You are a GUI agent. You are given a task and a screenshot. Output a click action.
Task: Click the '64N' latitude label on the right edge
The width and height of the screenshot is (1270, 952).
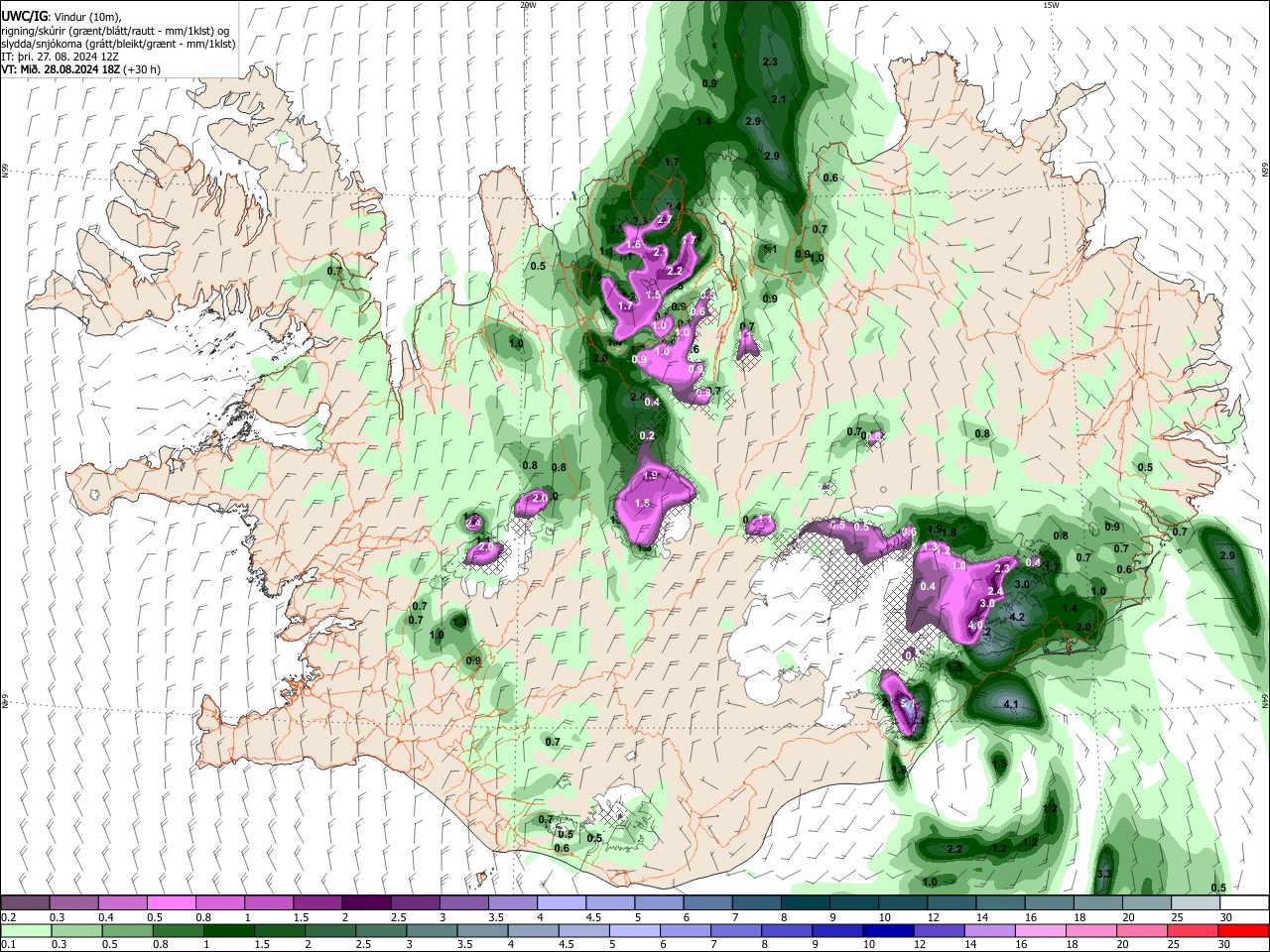[1265, 699]
